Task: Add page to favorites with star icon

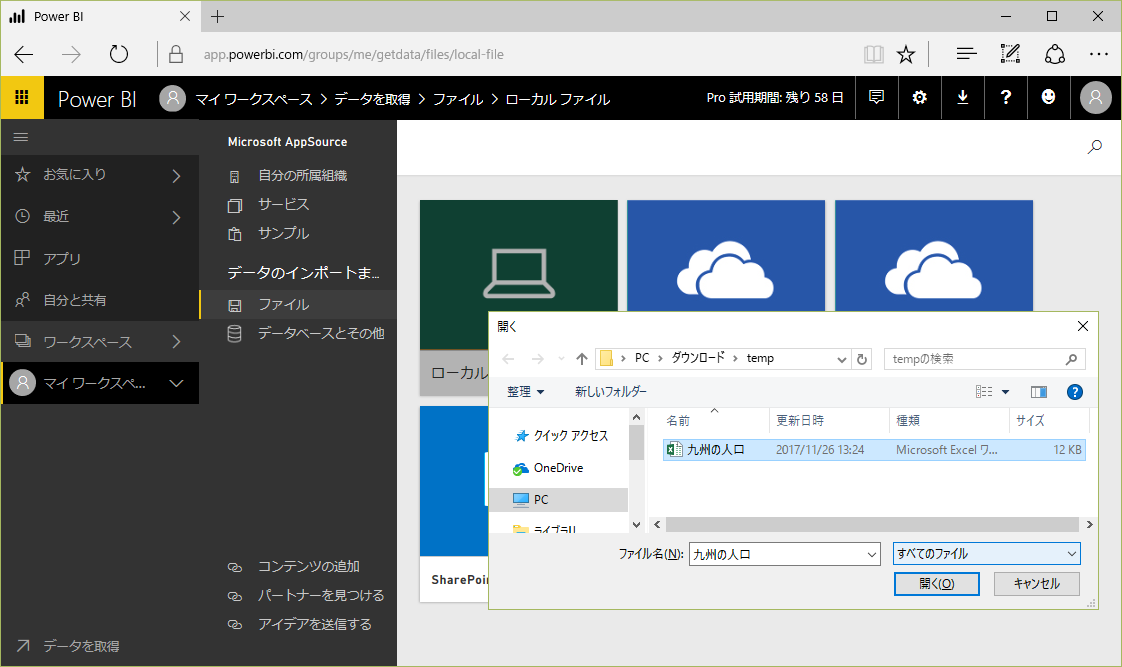Action: 906,54
